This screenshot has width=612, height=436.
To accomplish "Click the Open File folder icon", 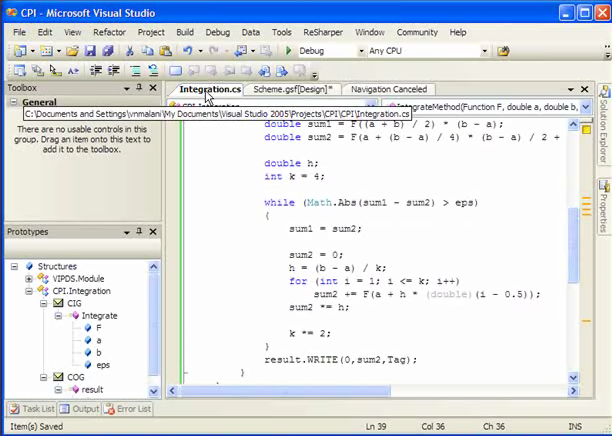I will 71,51.
